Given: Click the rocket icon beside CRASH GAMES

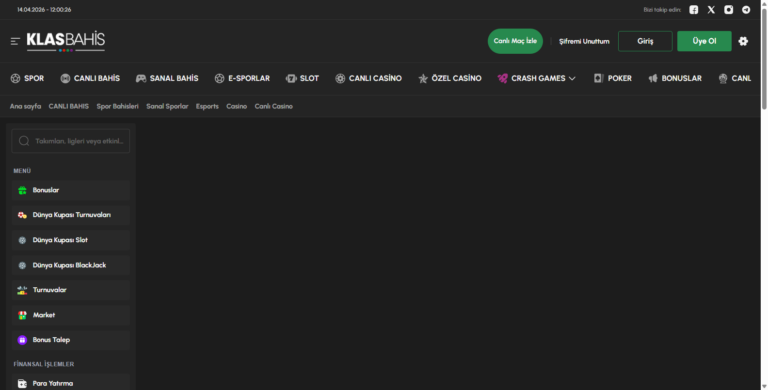Looking at the screenshot, I should 503,78.
